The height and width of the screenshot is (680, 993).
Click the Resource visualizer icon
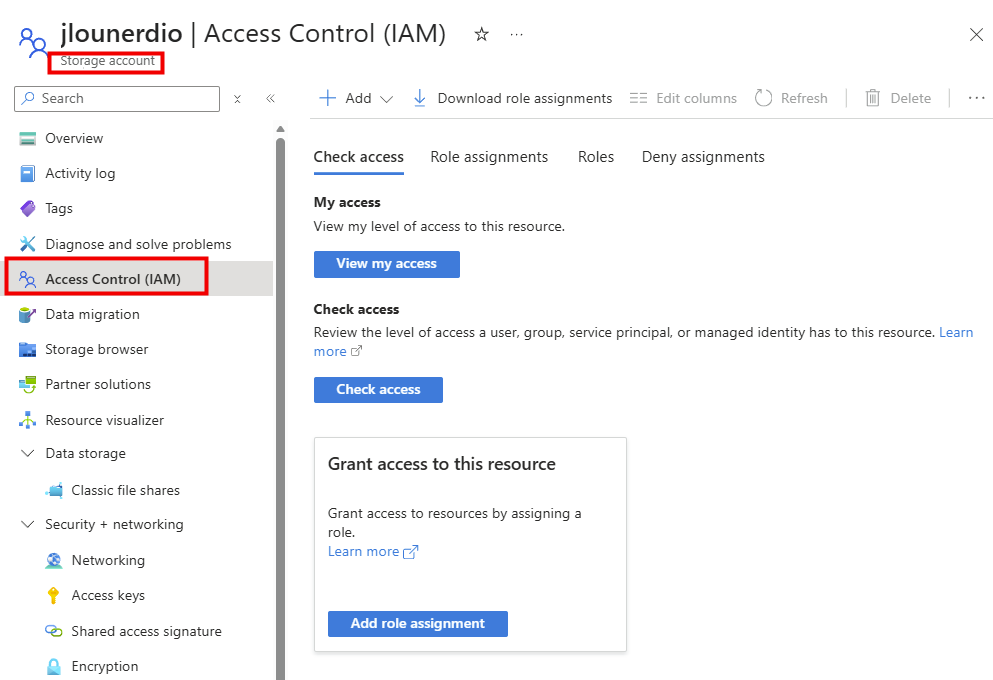click(27, 420)
